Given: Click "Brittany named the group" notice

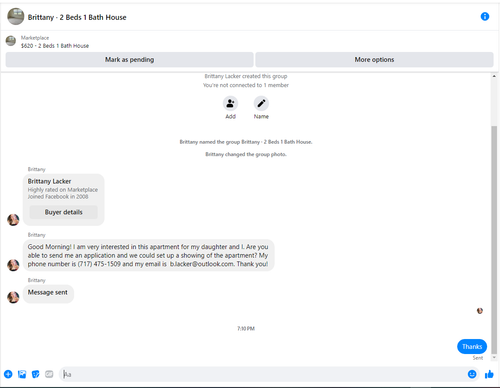Looking at the screenshot, I should 246,142.
